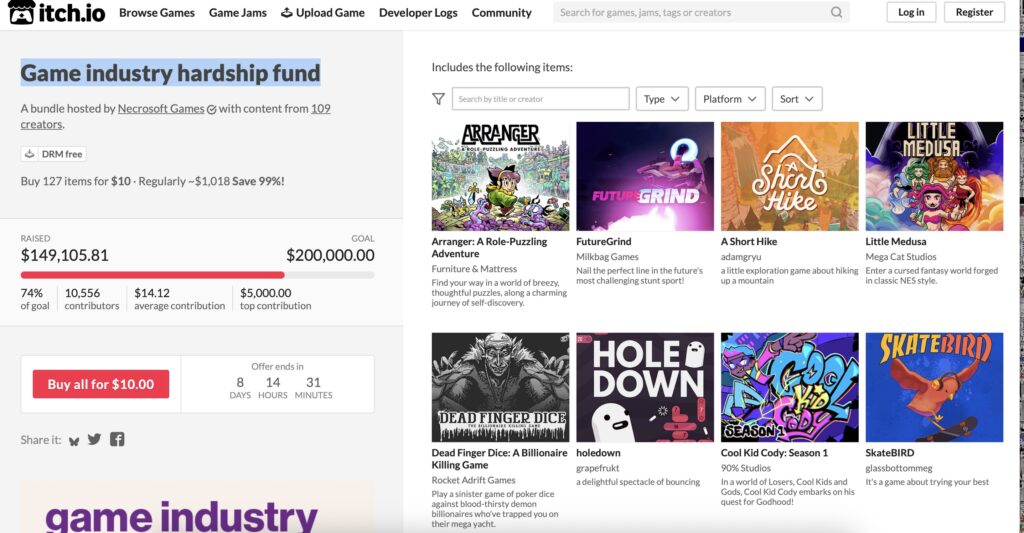Click the holedown title link
Screen dimensions: 1024x533
click(x=598, y=453)
